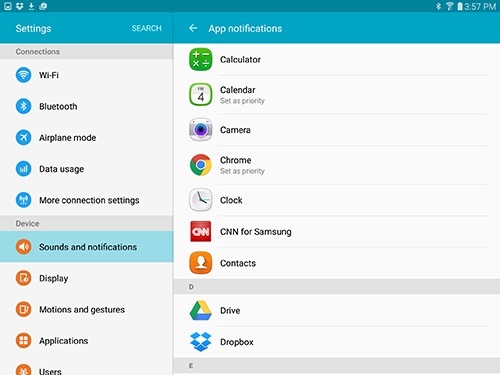
Task: Open Clock notification settings label
Action: click(231, 200)
